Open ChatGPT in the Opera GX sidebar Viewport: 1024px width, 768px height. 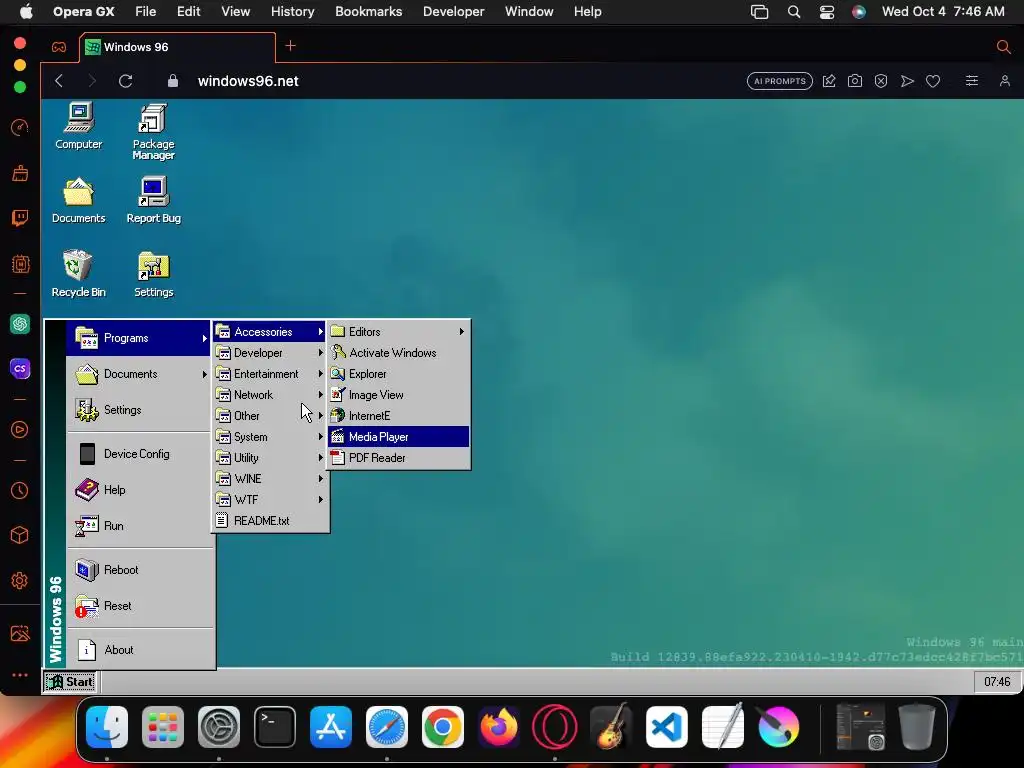pos(20,324)
